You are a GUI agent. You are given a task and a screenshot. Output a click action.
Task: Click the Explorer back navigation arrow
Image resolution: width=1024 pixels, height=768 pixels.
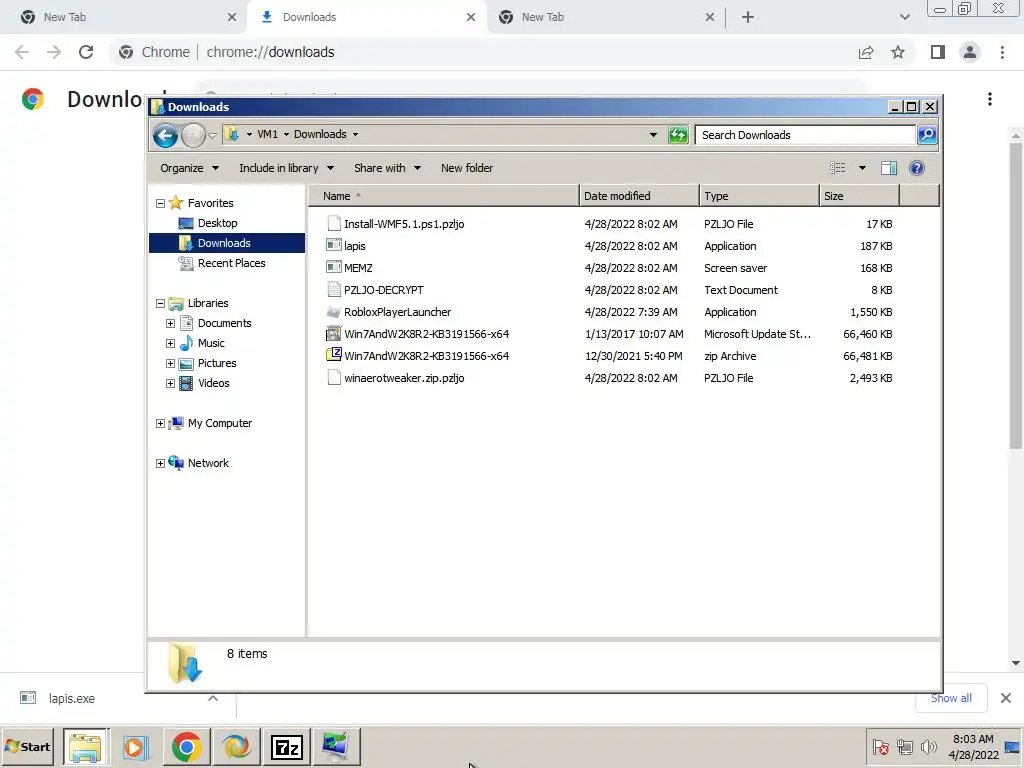point(165,135)
